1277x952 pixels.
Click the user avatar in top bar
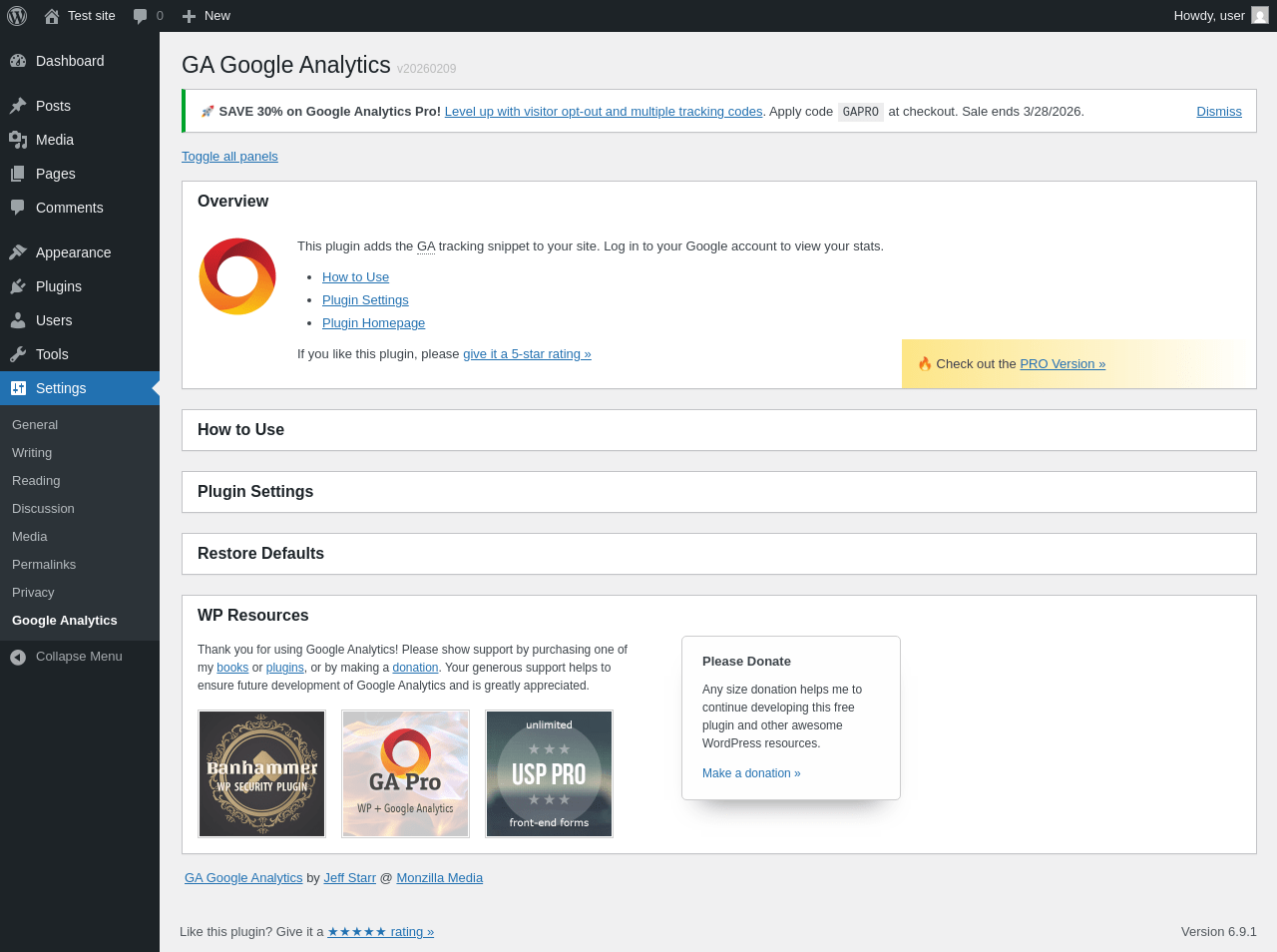1260,16
